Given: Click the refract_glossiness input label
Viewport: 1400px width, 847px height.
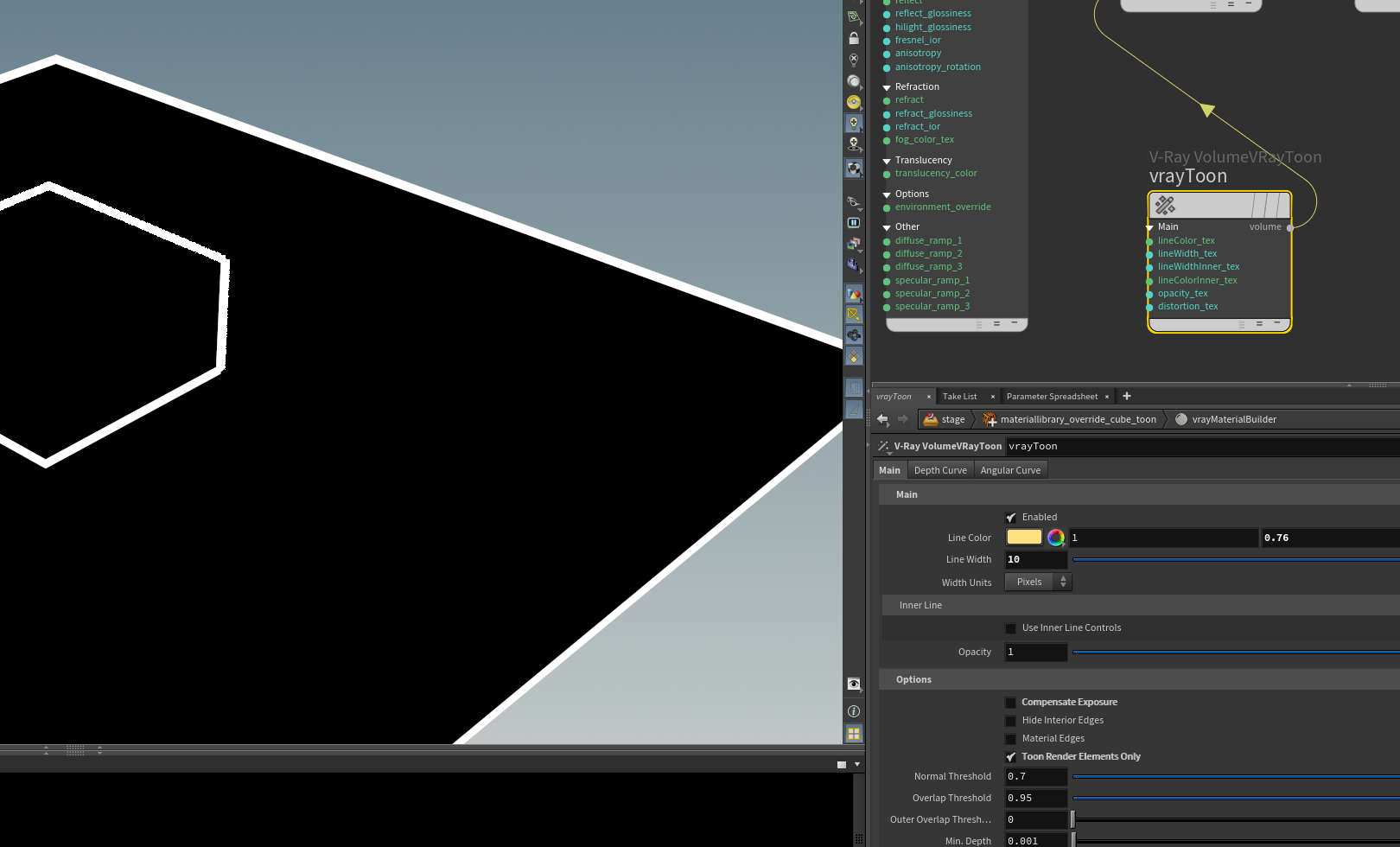Looking at the screenshot, I should click(933, 114).
